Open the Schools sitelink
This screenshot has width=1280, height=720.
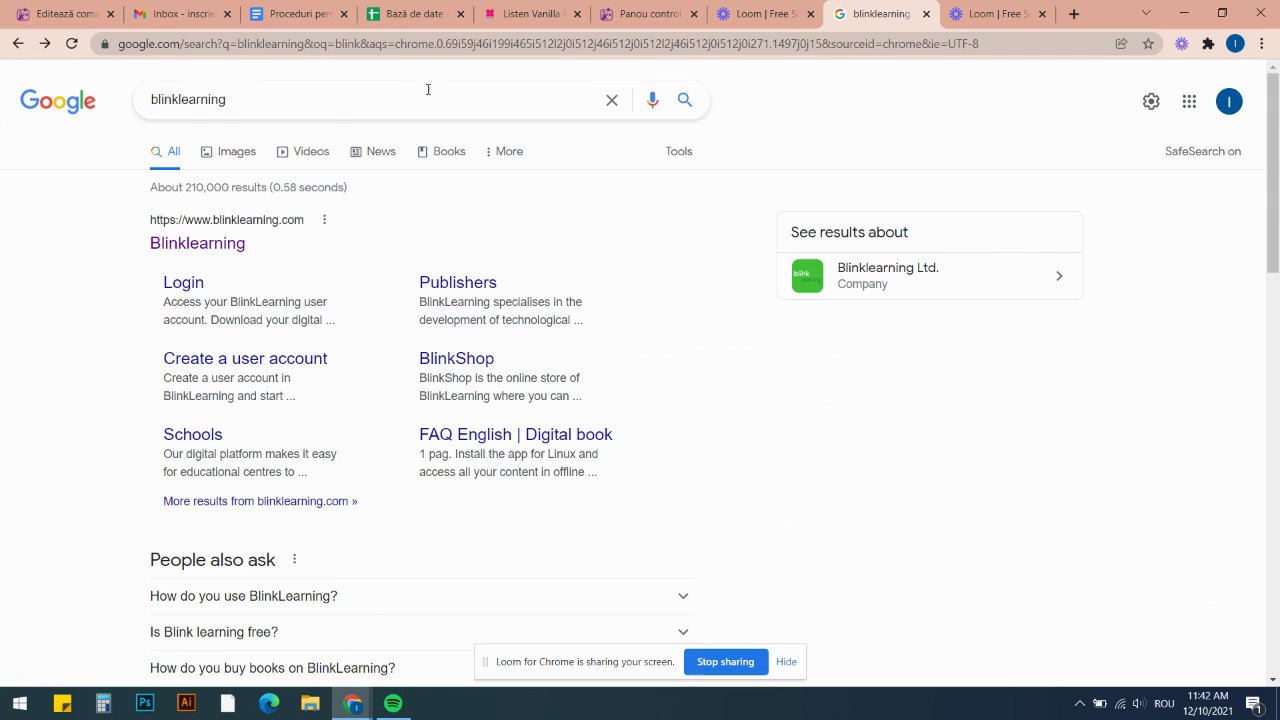[x=193, y=435]
